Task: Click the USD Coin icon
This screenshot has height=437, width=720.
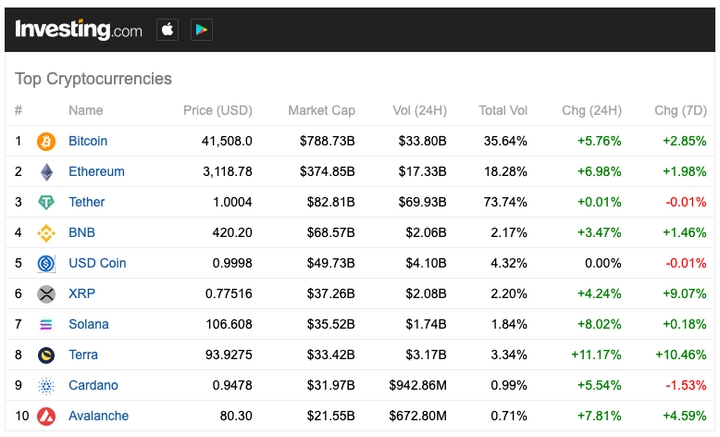Action: (x=46, y=263)
